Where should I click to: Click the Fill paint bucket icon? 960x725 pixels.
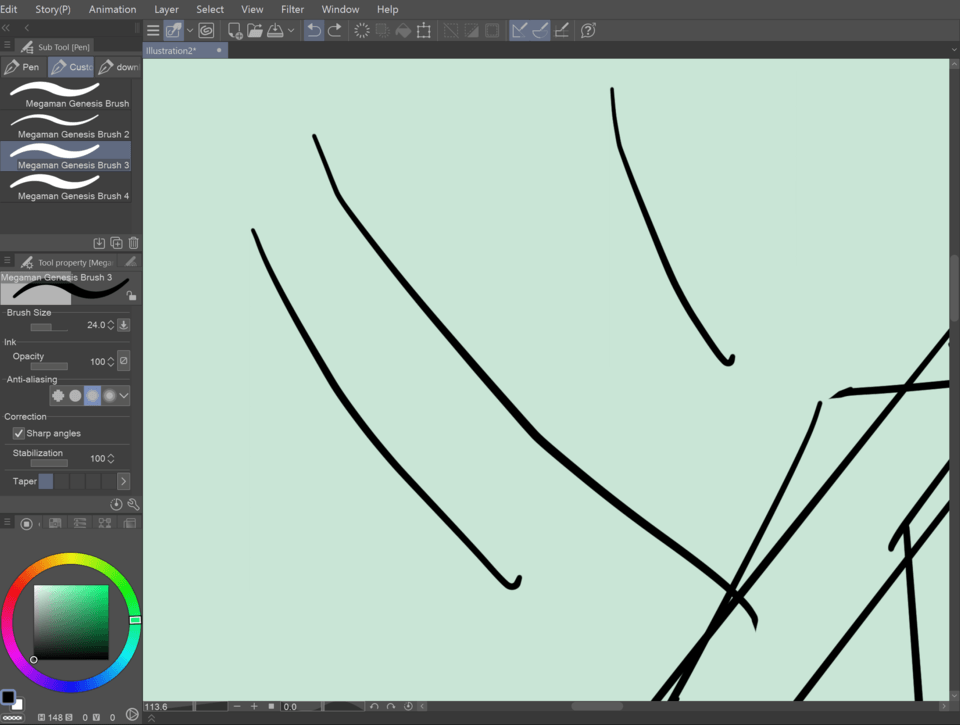pyautogui.click(x=403, y=30)
